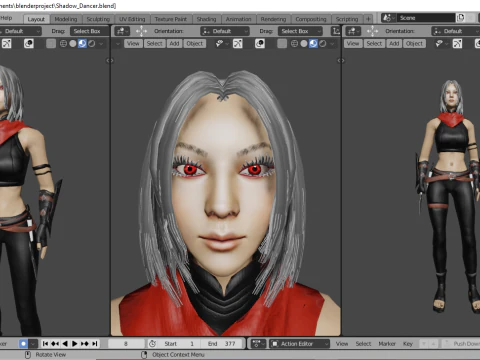The image size is (480, 360).
Task: Open editor type menu in middle viewport
Action: (x=122, y=31)
